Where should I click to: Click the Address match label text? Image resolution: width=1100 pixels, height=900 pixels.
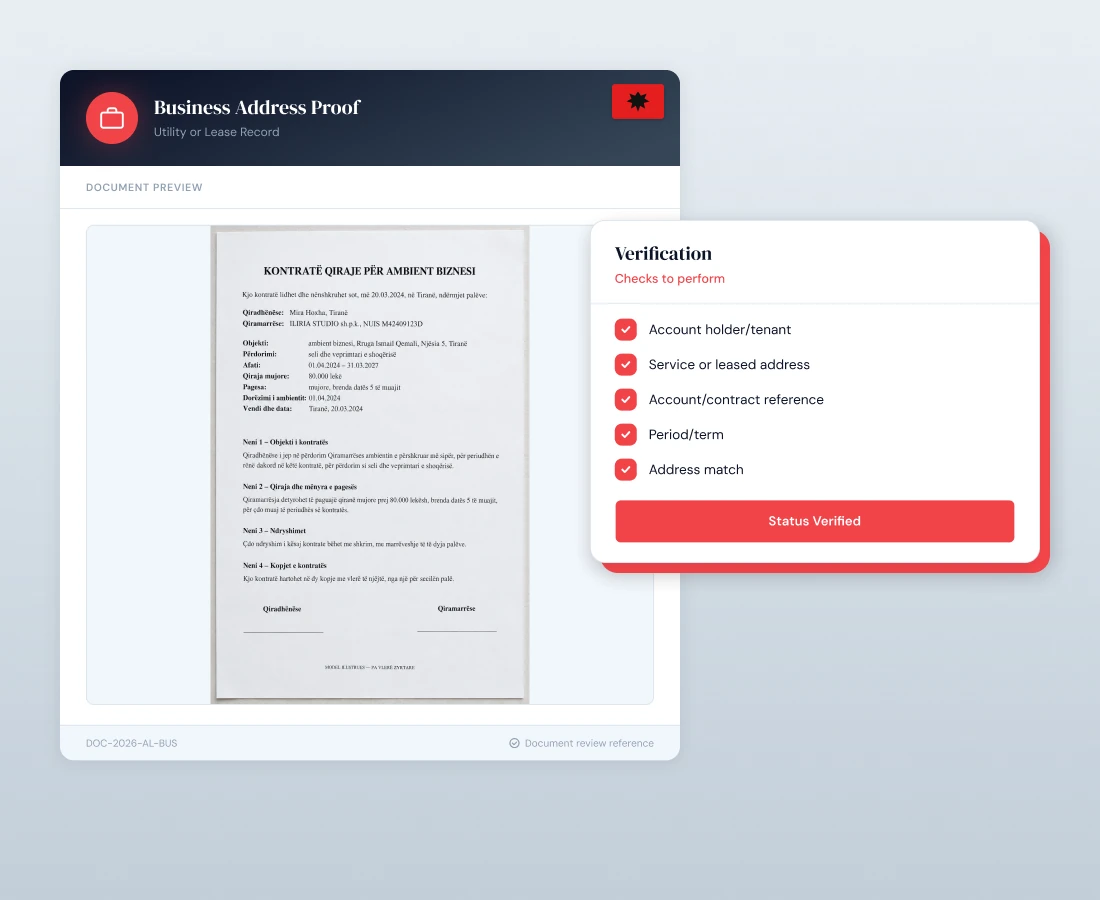point(696,470)
